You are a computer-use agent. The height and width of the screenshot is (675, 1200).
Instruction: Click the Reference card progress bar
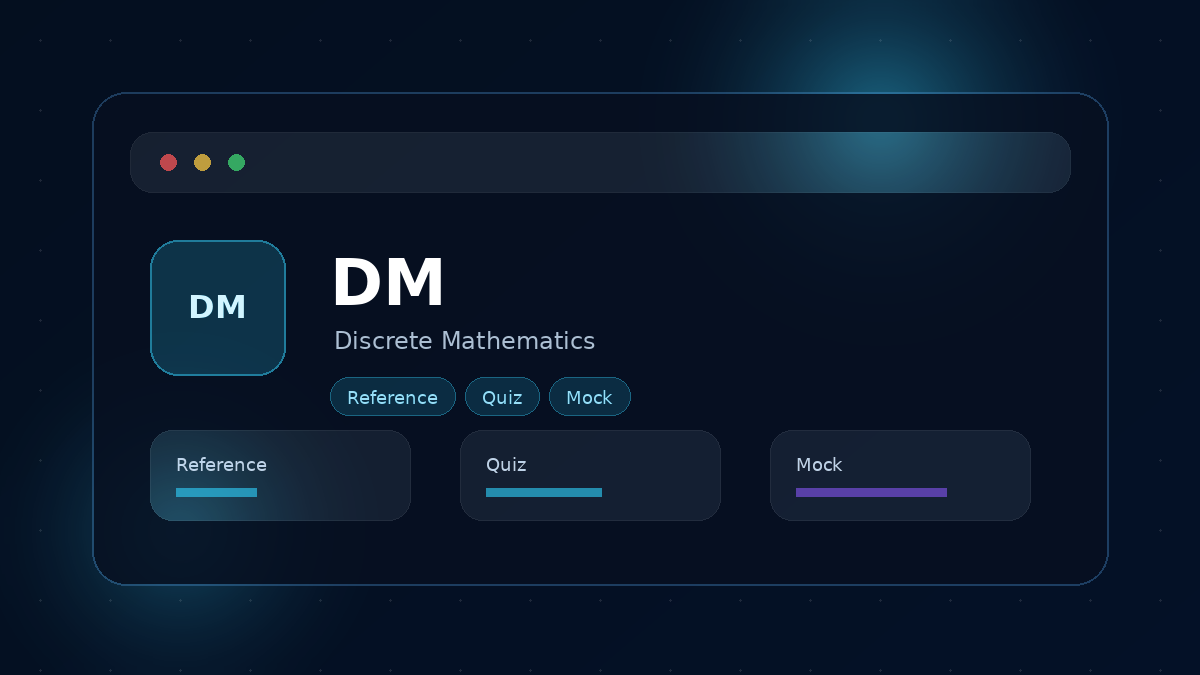[216, 492]
